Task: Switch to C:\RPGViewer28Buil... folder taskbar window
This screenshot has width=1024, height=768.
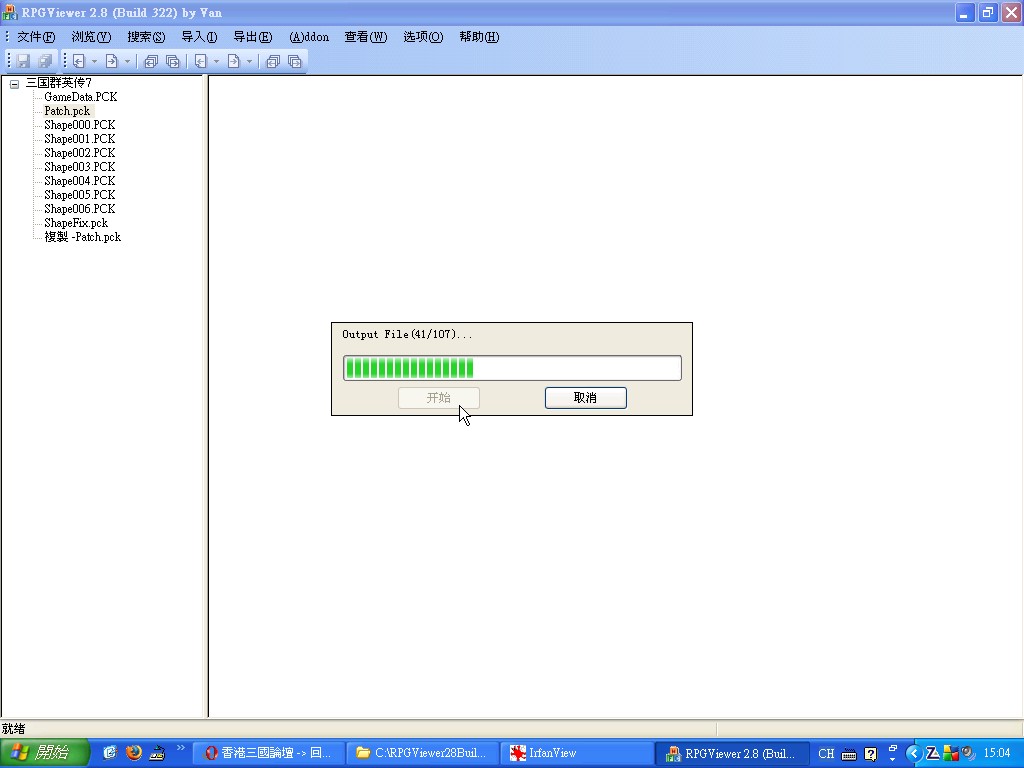Action: pyautogui.click(x=422, y=753)
